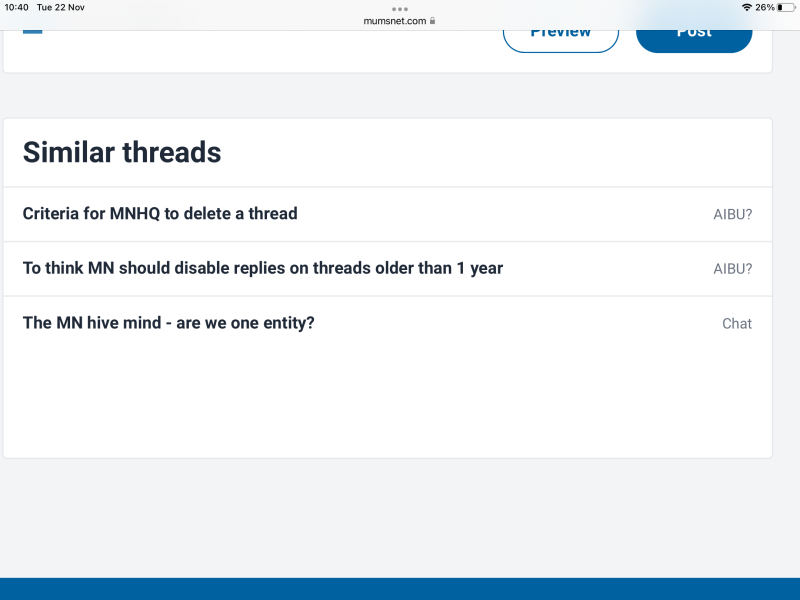Click the battery indicator in the status bar

click(786, 7)
